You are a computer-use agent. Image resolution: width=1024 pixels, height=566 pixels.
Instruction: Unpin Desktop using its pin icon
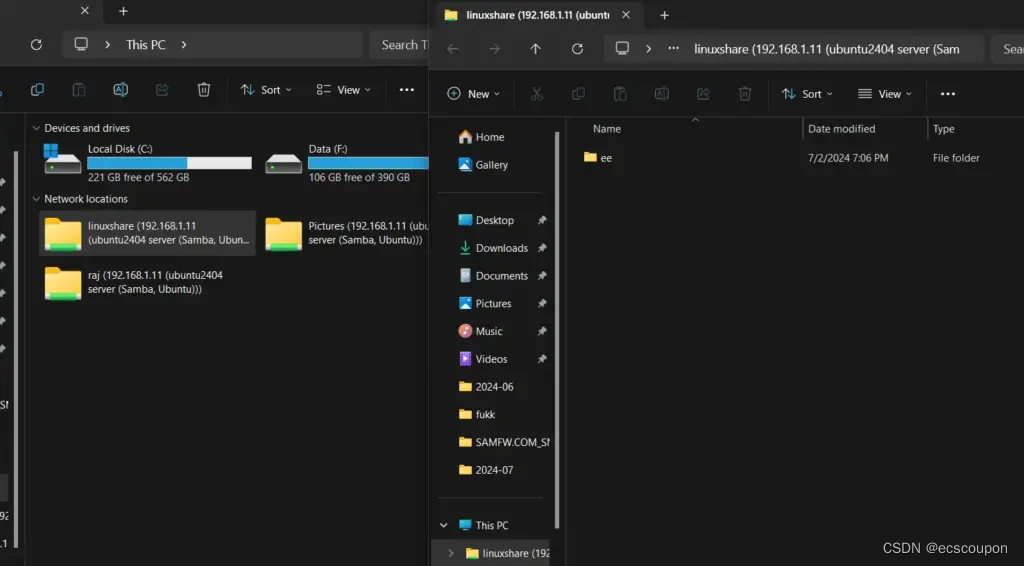pos(542,220)
